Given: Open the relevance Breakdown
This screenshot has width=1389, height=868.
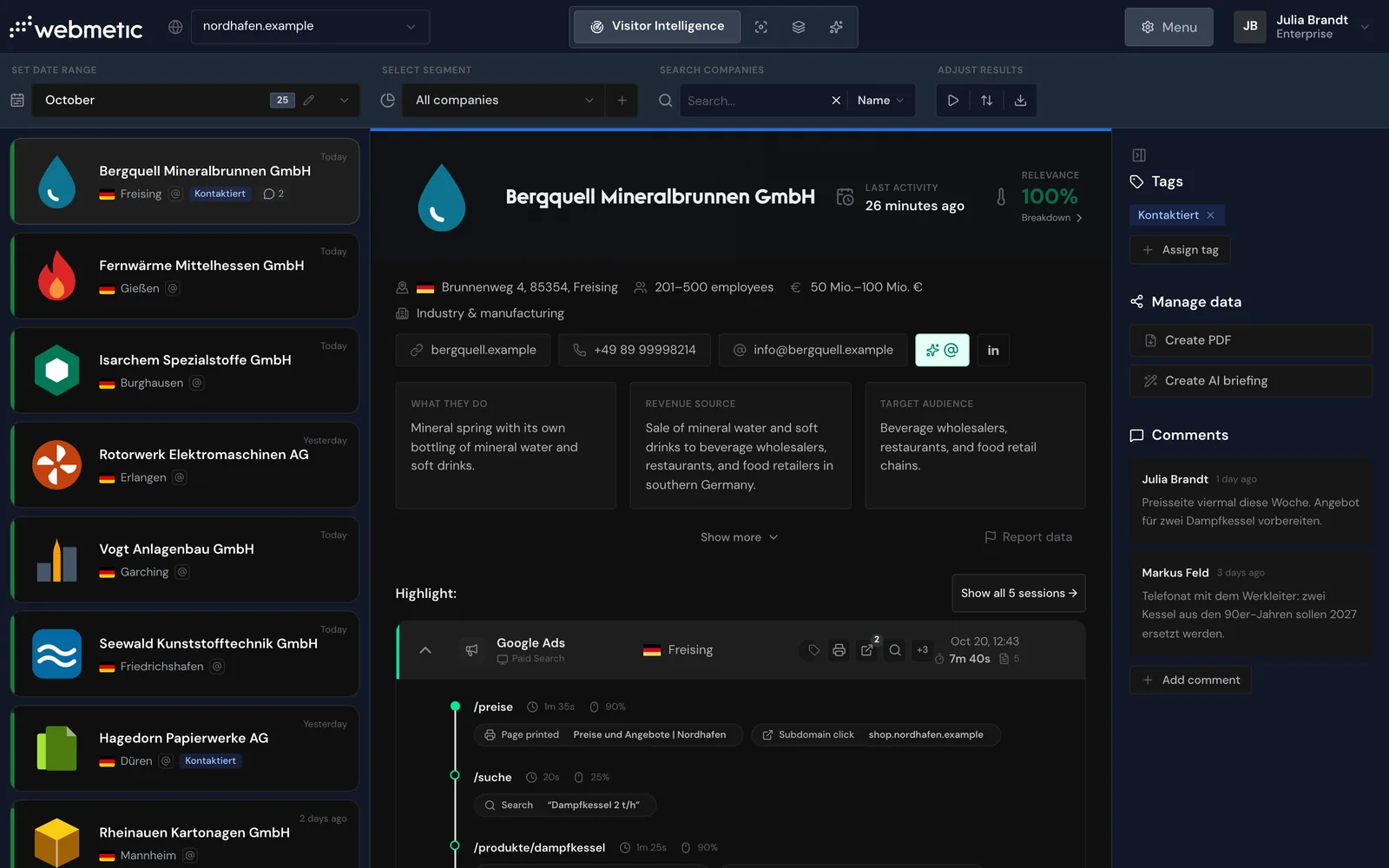Looking at the screenshot, I should tap(1052, 218).
